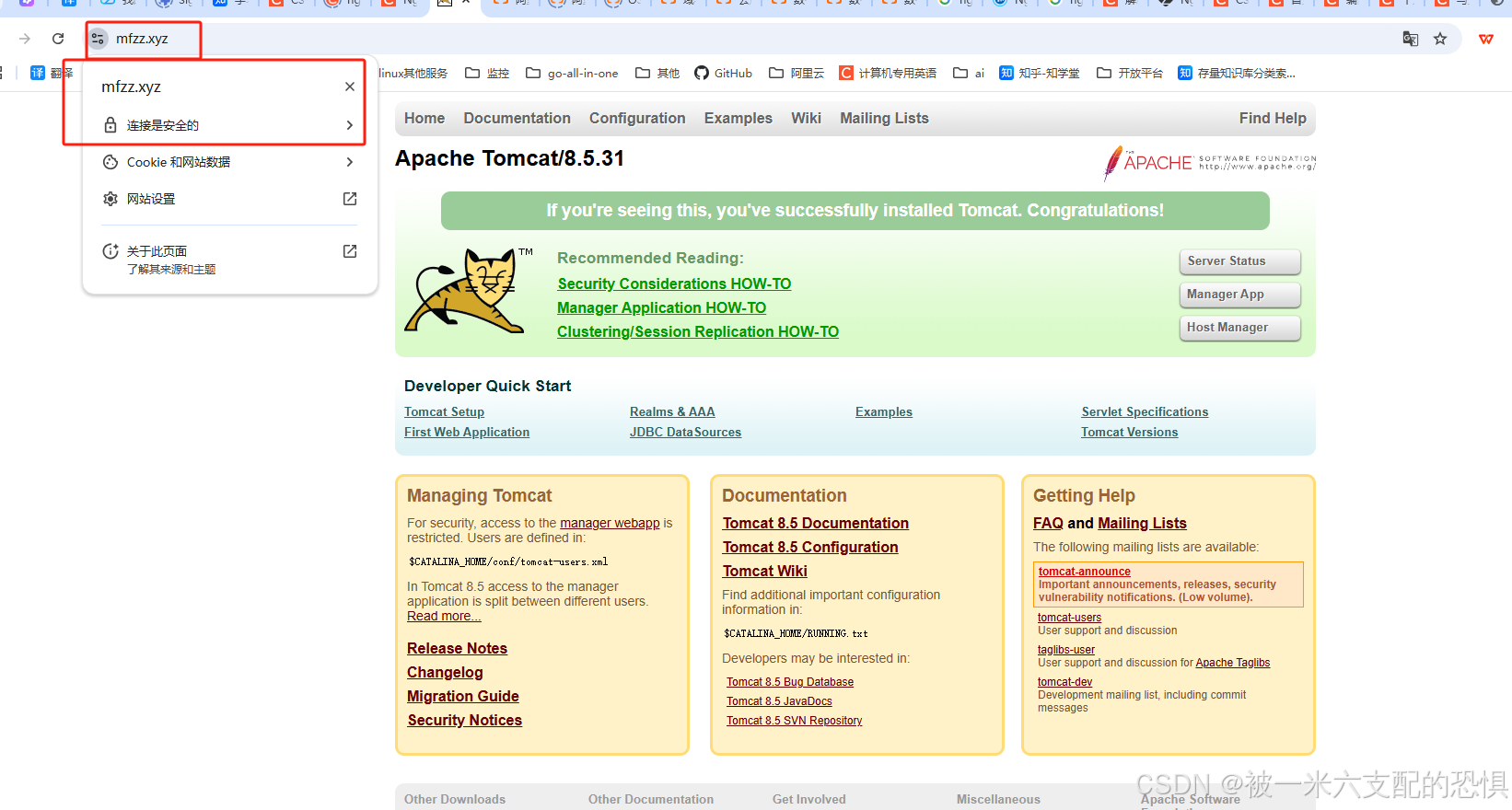Click the Manager App button
The width and height of the screenshot is (1512, 810).
[x=1240, y=295]
